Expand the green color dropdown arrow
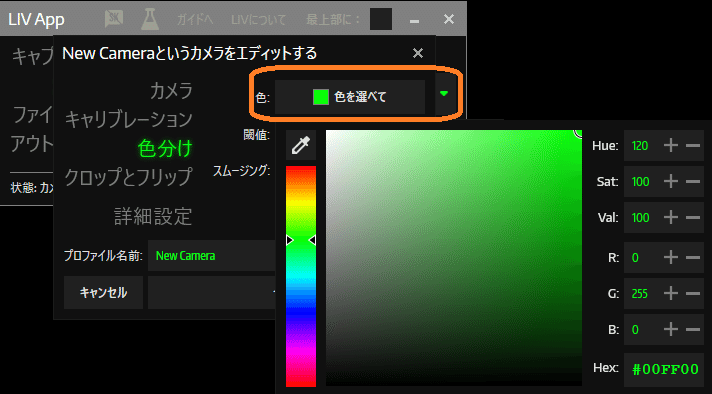 click(x=444, y=94)
